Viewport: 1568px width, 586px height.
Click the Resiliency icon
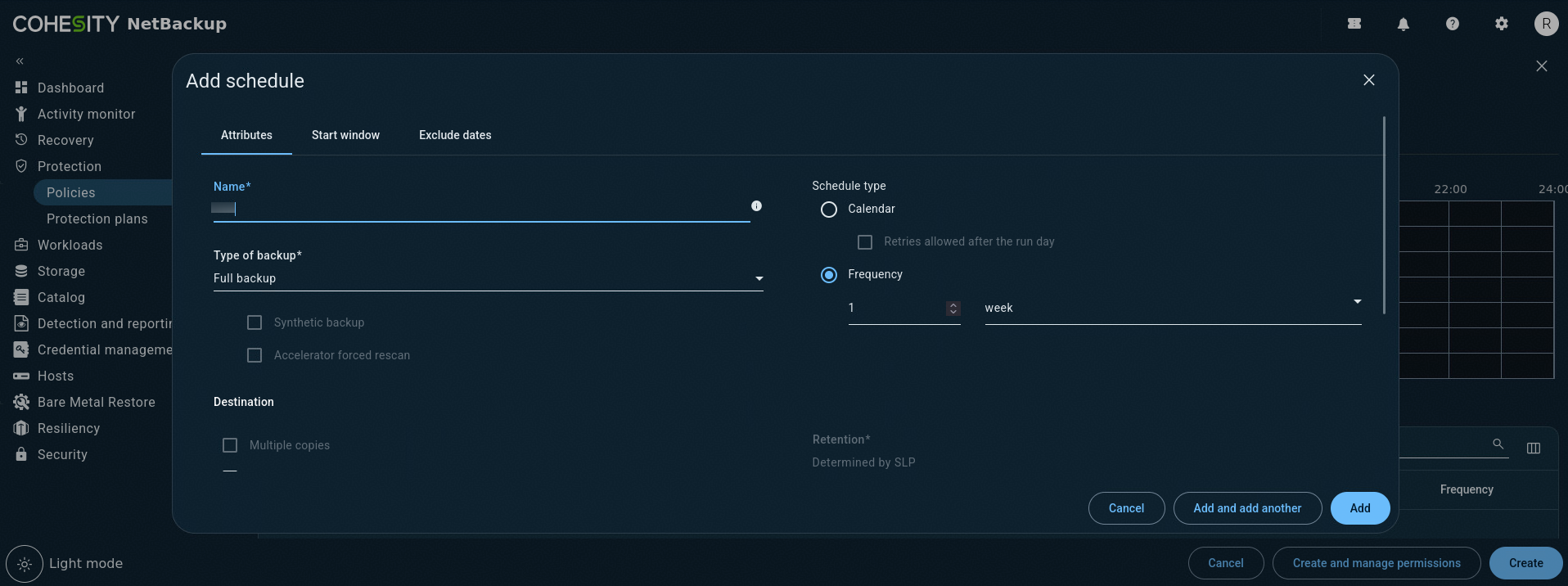(21, 428)
